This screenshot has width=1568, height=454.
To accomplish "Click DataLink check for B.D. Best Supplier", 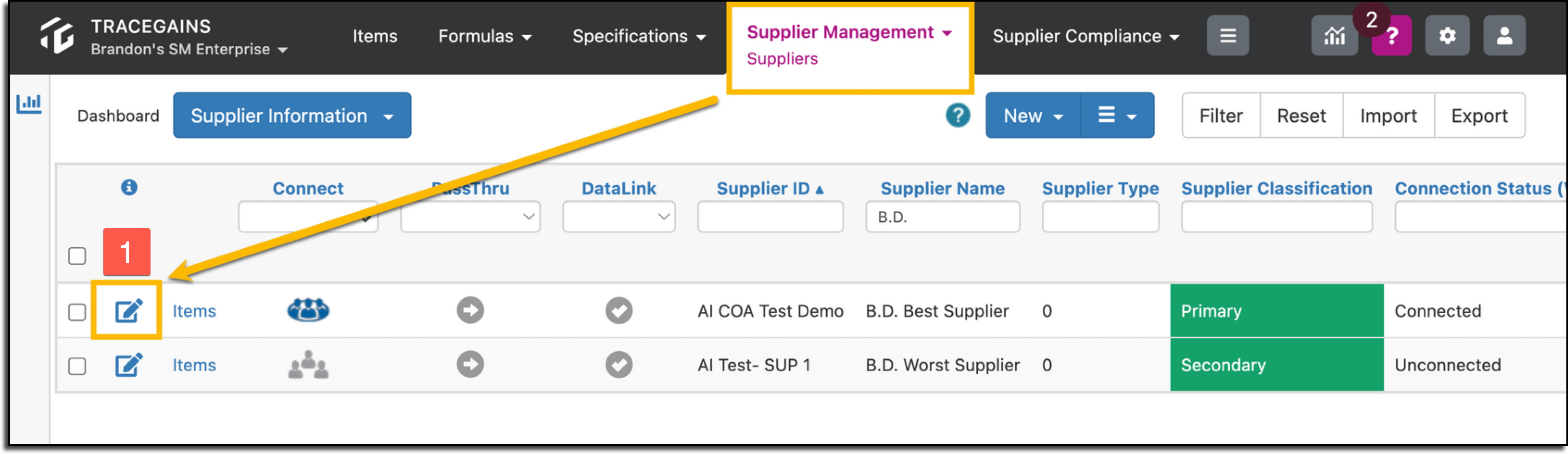I will (x=619, y=311).
